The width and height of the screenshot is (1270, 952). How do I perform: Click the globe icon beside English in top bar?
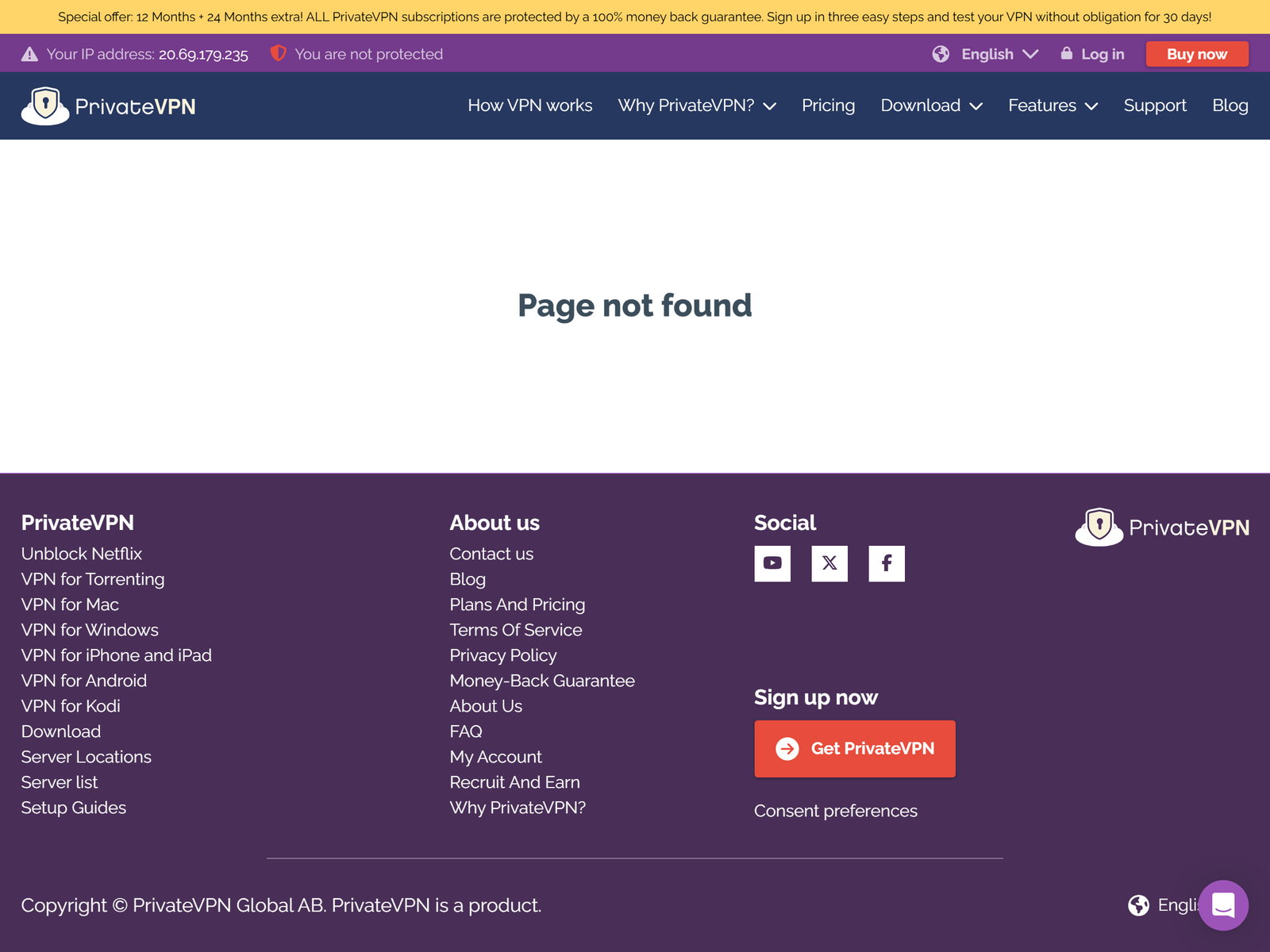[x=941, y=54]
